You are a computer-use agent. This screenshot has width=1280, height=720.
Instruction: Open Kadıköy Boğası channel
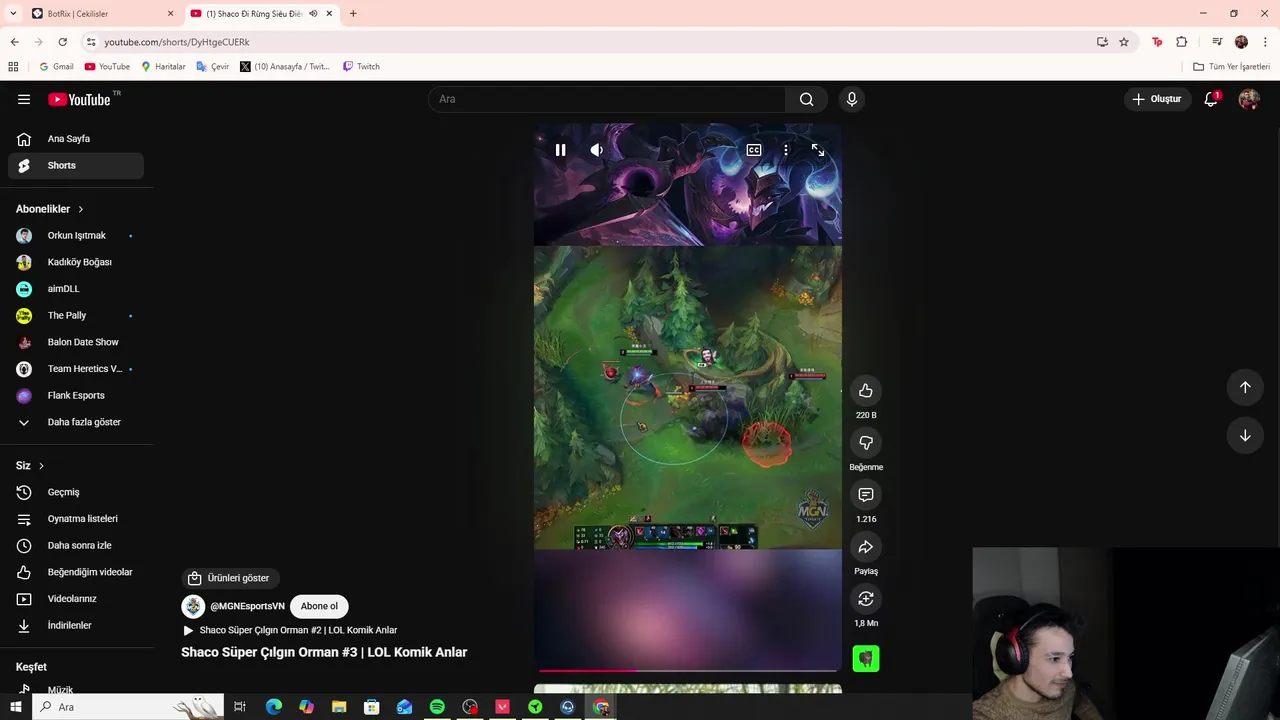[x=76, y=262]
